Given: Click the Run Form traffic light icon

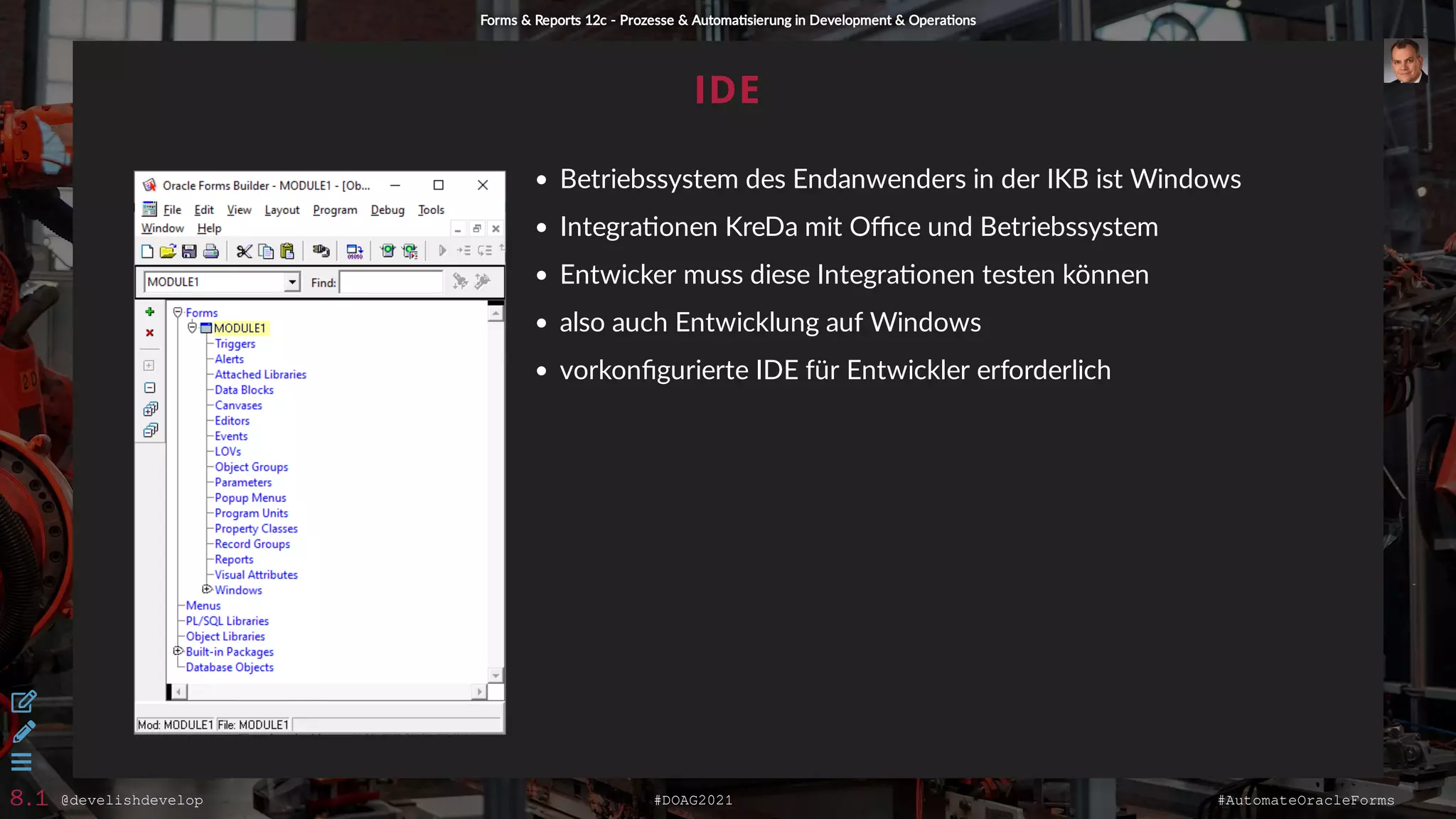Looking at the screenshot, I should [x=387, y=251].
